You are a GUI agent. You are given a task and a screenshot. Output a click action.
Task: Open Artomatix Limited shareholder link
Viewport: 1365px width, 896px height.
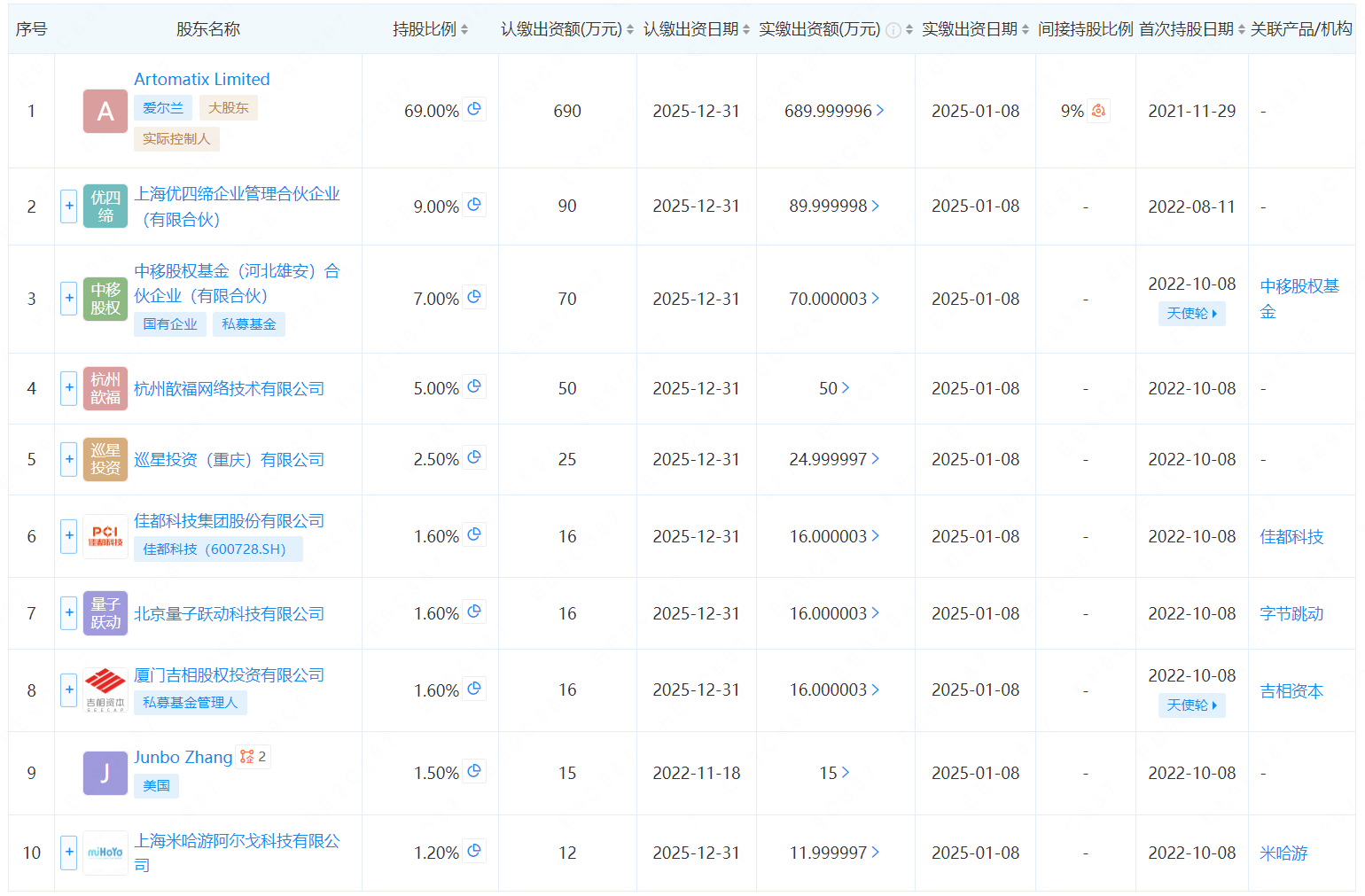click(201, 79)
